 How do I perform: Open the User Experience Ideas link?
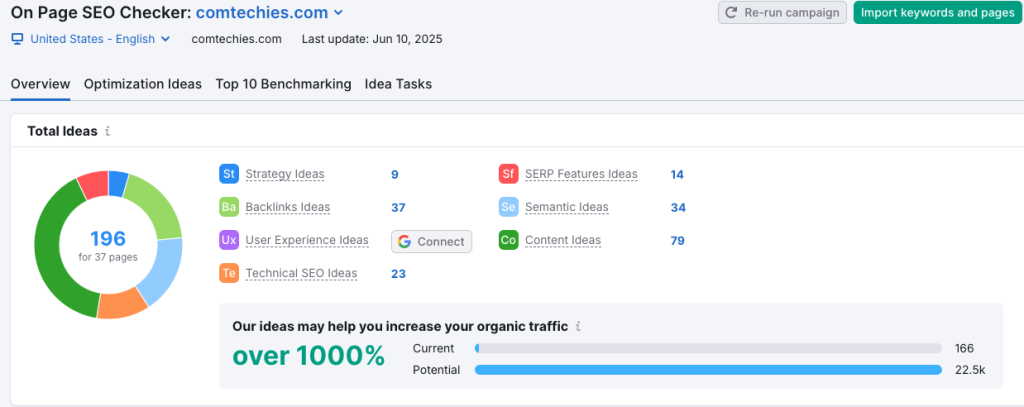(307, 240)
